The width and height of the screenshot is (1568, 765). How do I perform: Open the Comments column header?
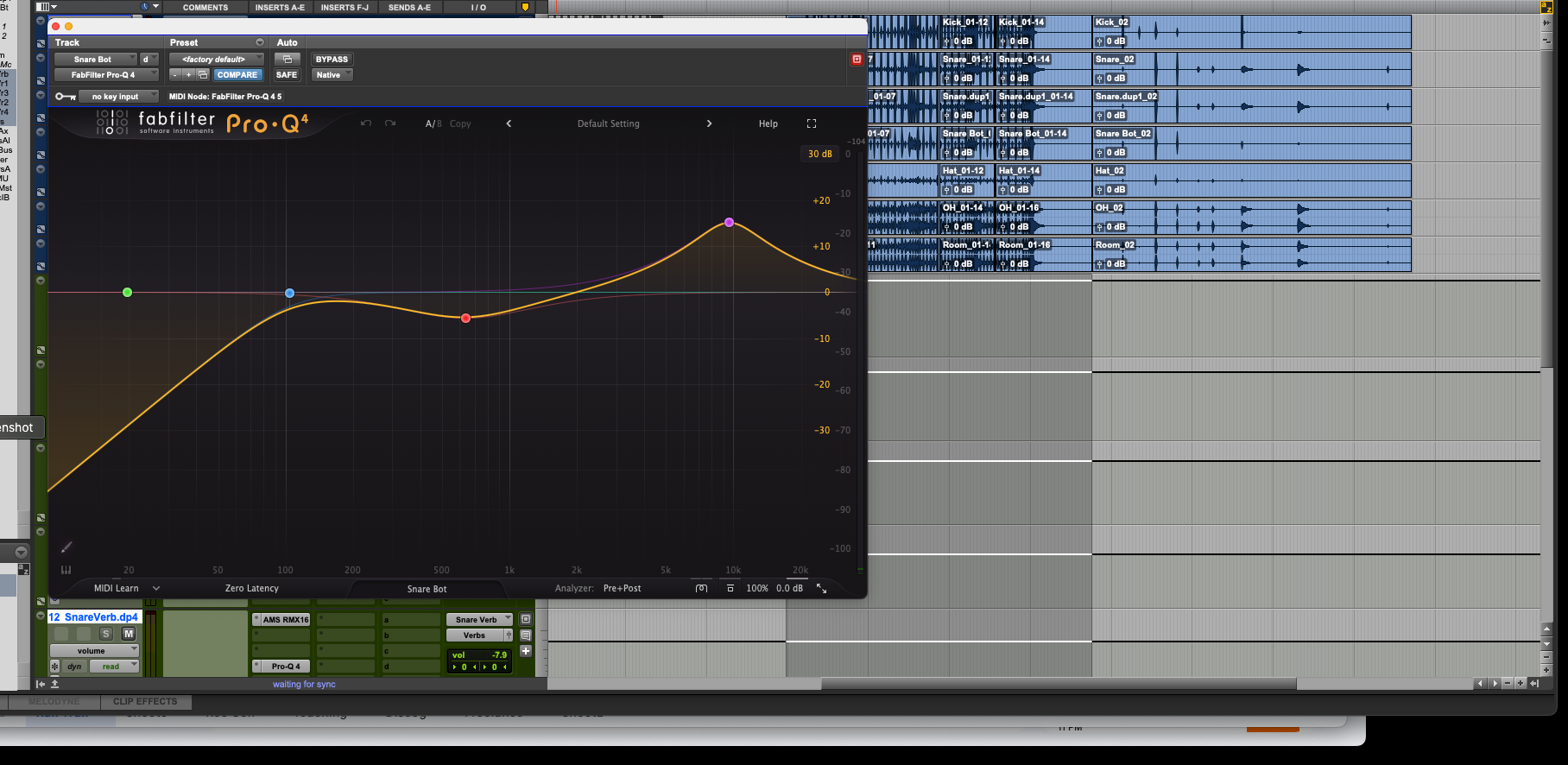click(205, 8)
